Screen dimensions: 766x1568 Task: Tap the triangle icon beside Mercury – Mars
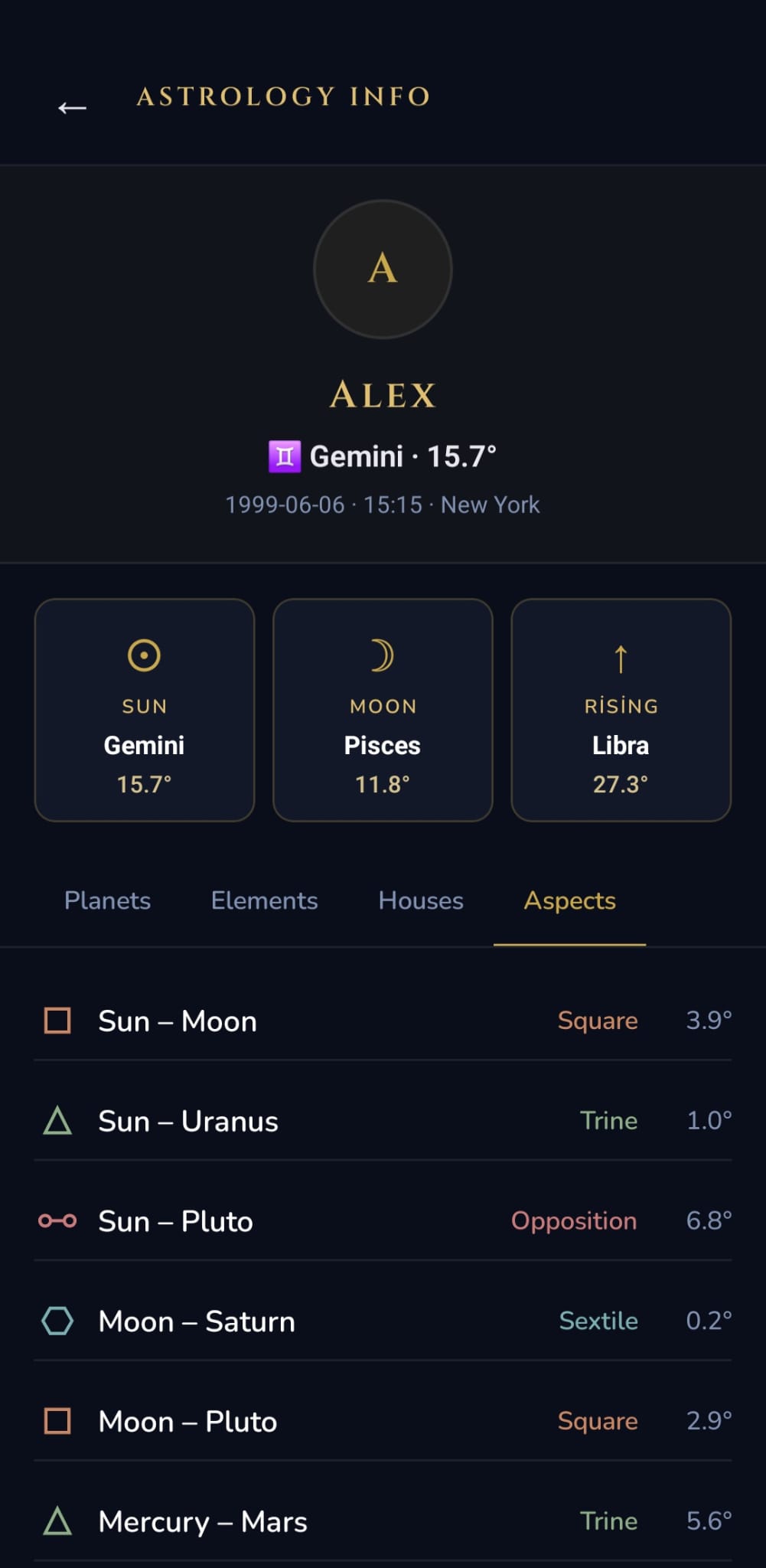(x=57, y=1521)
